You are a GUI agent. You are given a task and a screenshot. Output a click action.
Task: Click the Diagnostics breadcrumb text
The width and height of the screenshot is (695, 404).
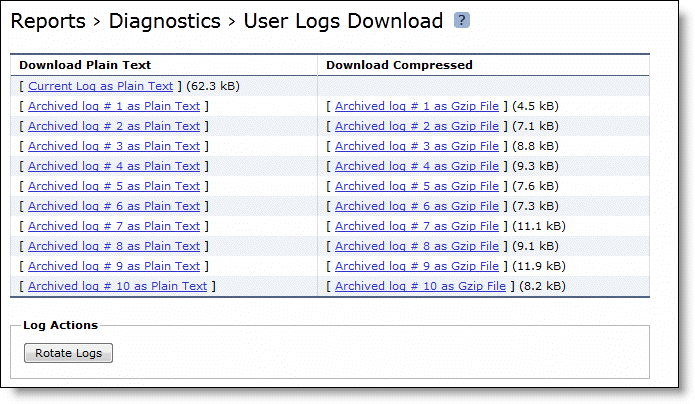164,21
